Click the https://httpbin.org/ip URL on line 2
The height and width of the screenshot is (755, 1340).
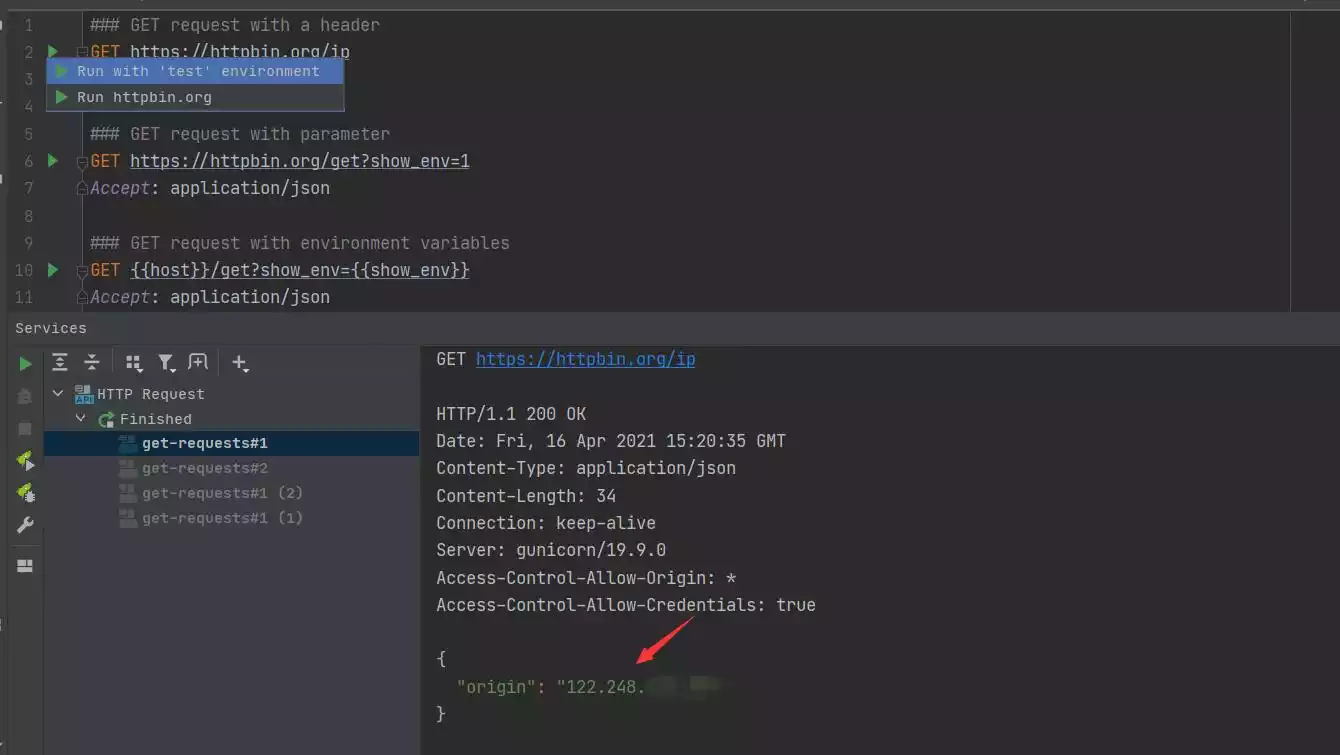[x=240, y=52]
